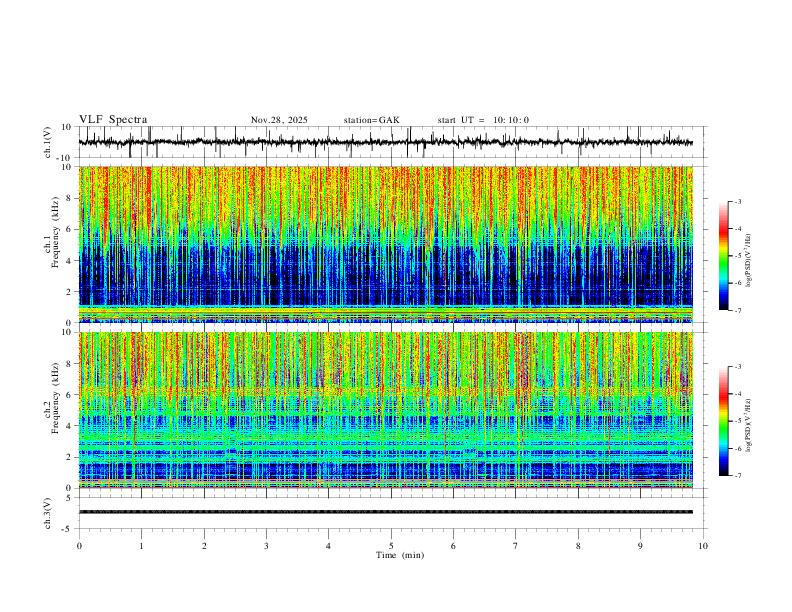Click the ch.1 spectrogram color scale bar
The height and width of the screenshot is (612, 792).
tap(724, 256)
